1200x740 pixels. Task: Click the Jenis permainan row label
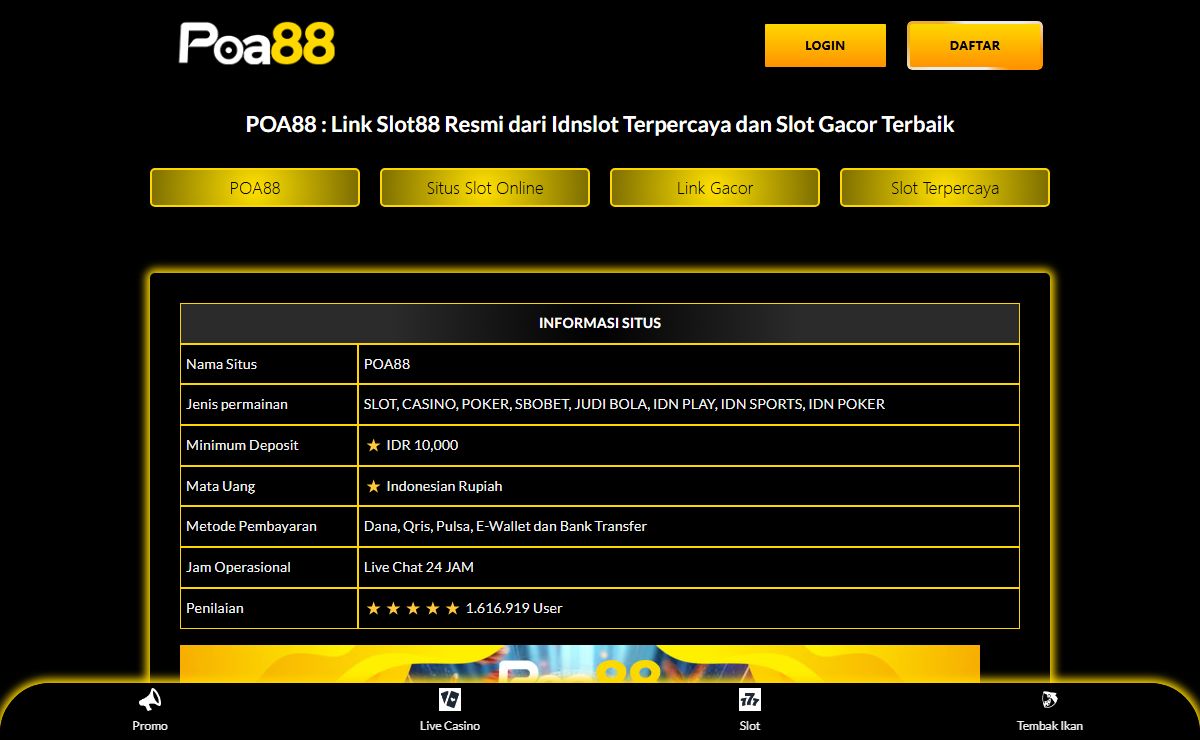click(237, 405)
